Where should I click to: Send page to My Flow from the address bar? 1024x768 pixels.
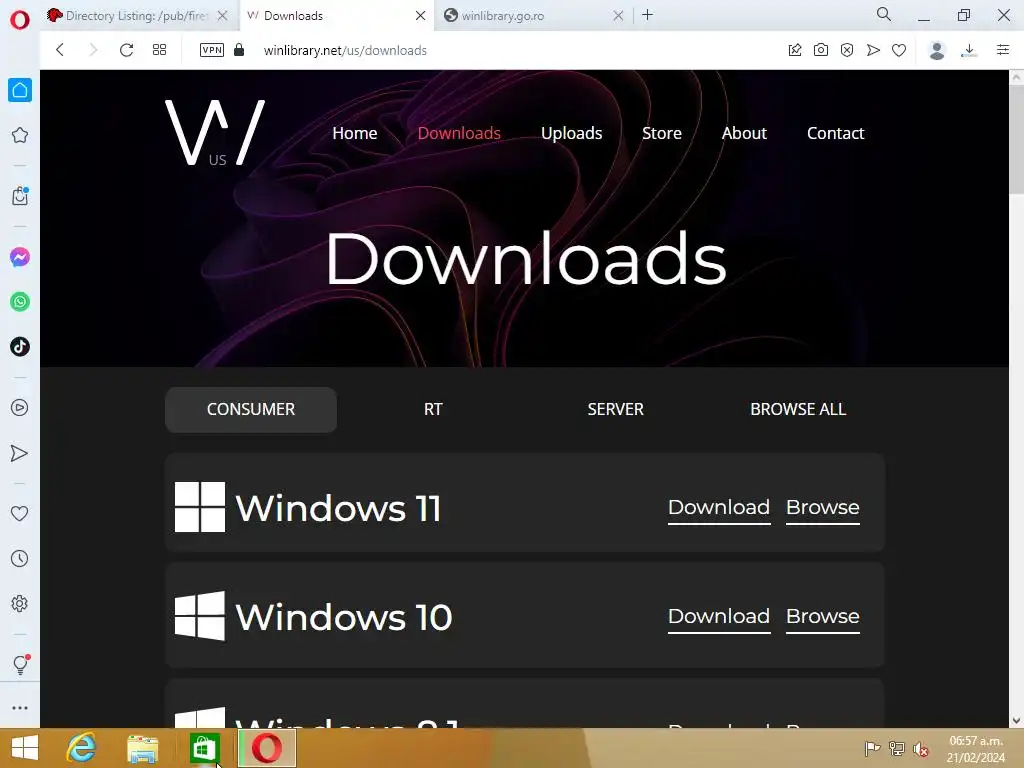tap(873, 50)
